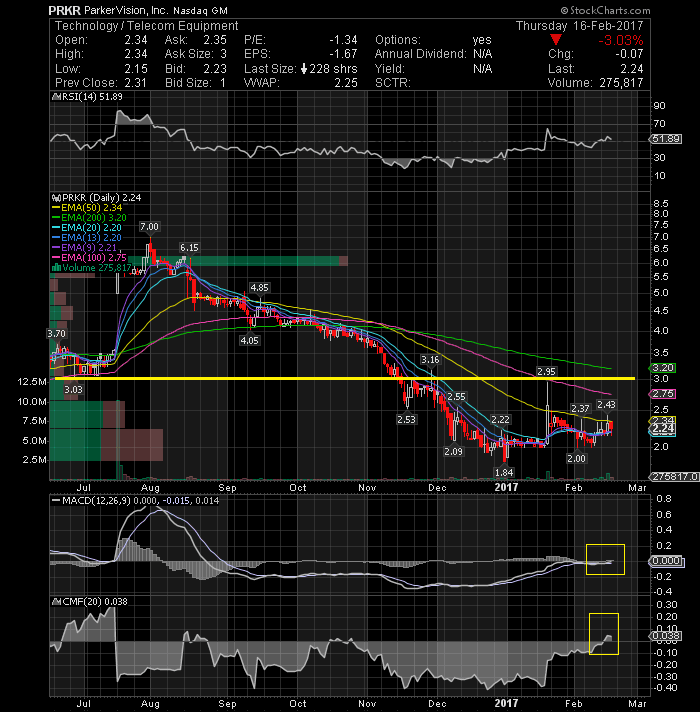700x712 pixels.
Task: Click the EPS -1.67 value
Action: 343,54
